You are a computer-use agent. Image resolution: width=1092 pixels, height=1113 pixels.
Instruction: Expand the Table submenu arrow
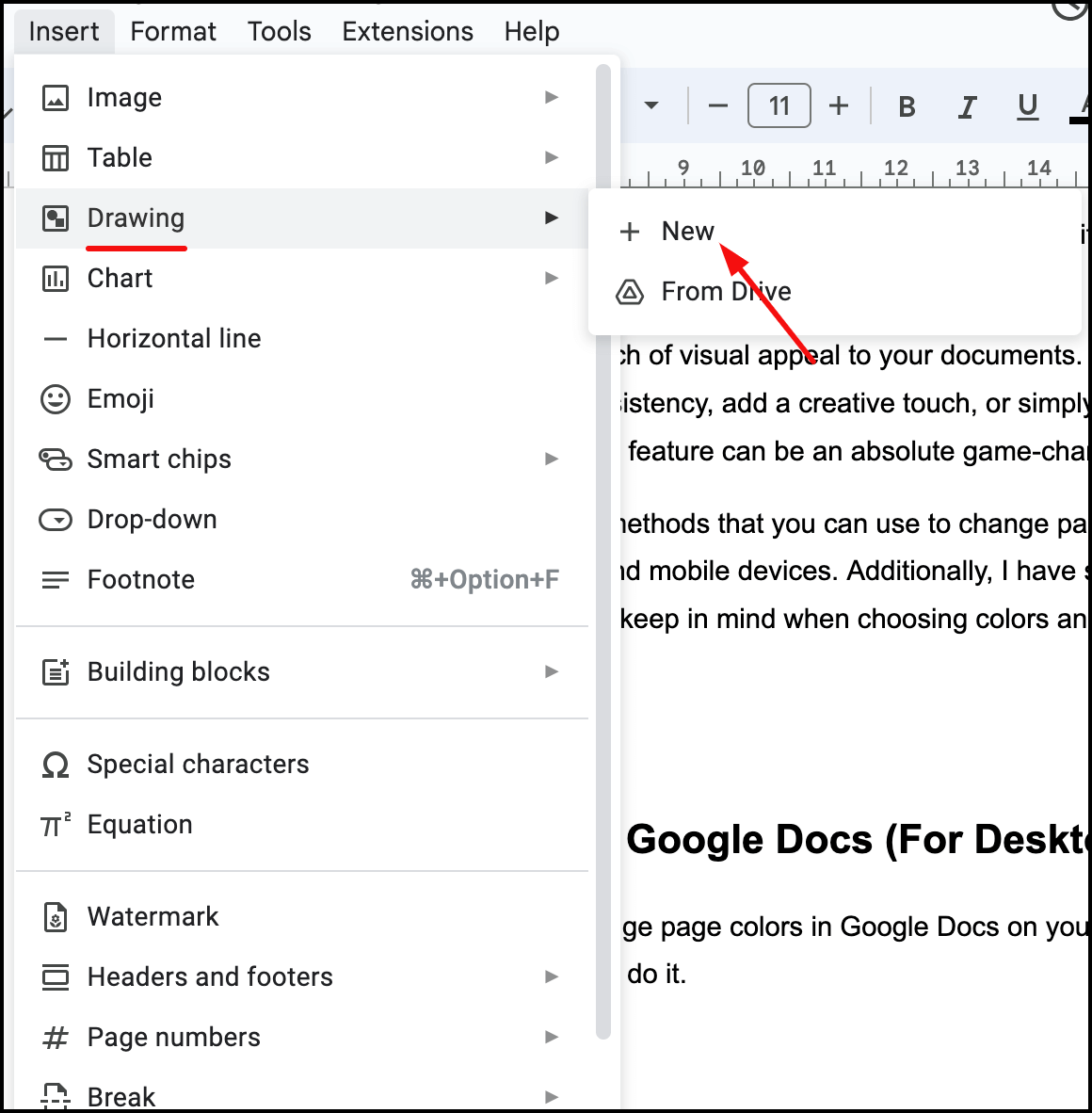552,157
